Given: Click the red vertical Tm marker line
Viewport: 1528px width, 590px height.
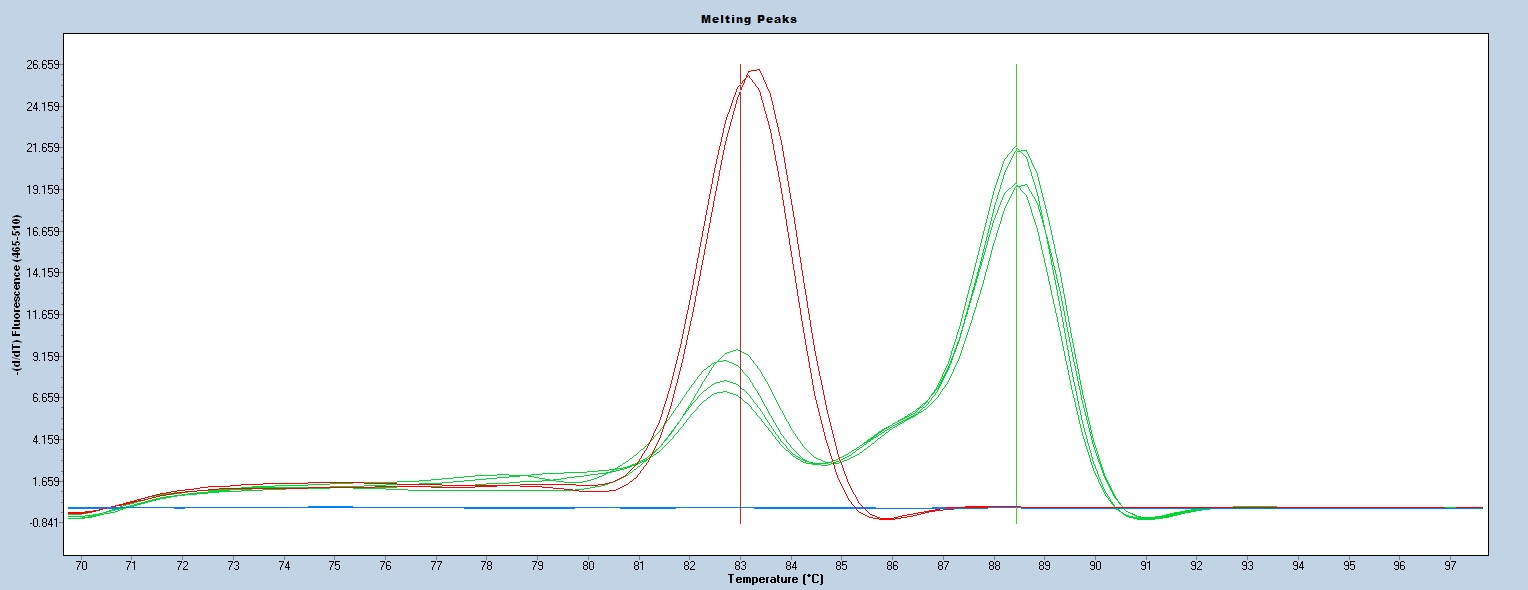Looking at the screenshot, I should coord(740,300).
